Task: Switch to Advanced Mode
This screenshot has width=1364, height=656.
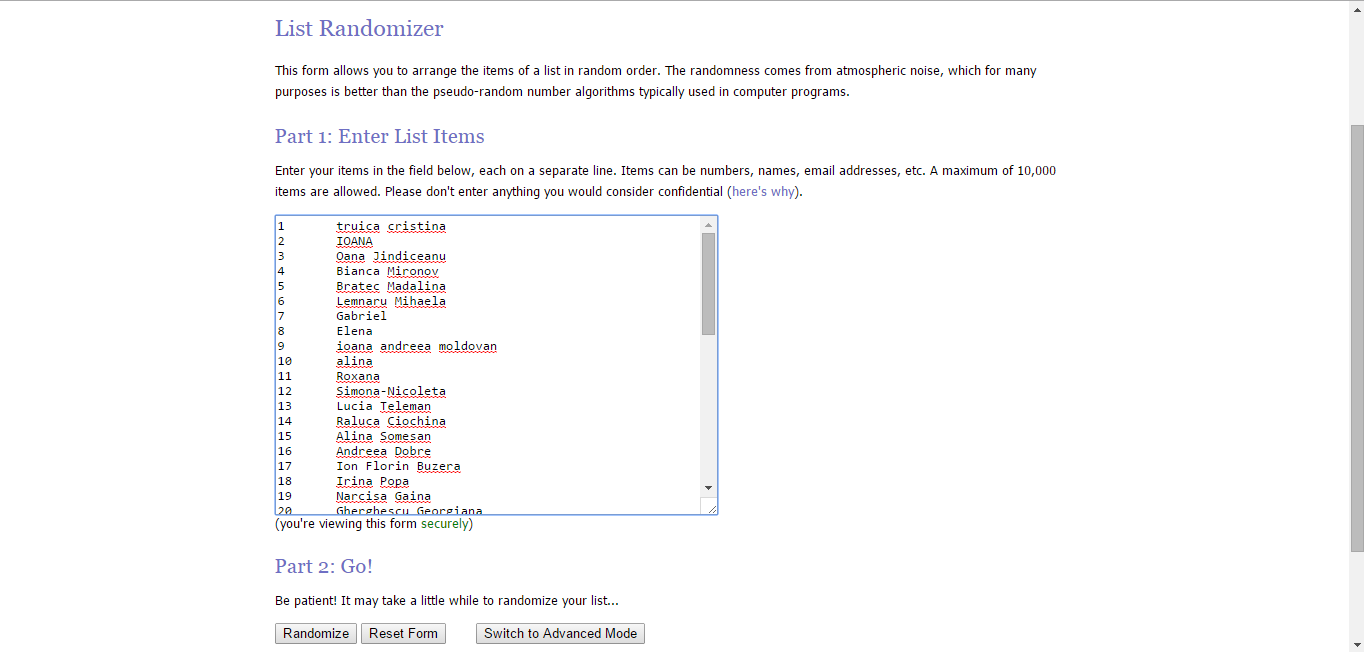Action: click(560, 633)
